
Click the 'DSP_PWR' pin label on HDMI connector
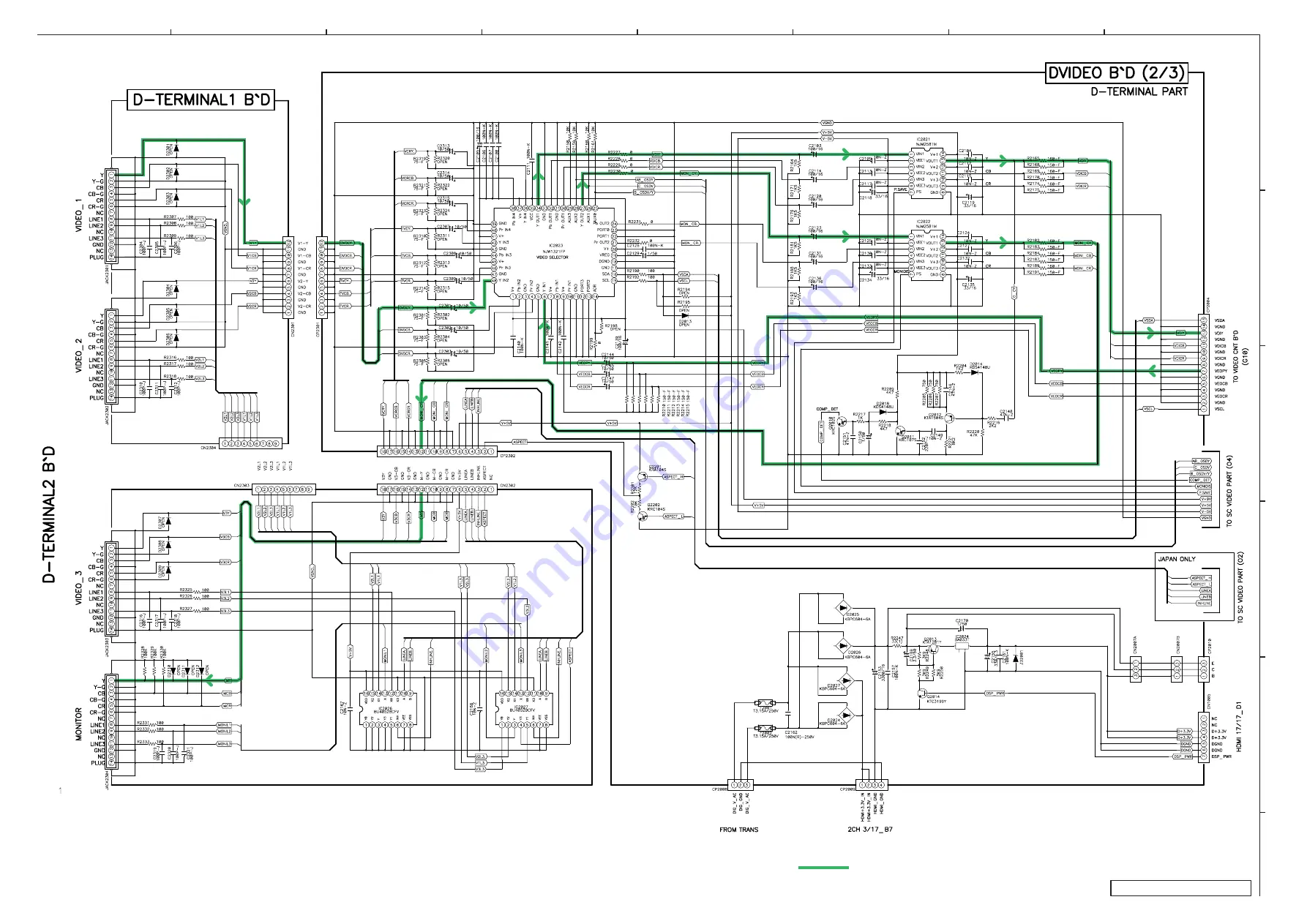click(1221, 756)
